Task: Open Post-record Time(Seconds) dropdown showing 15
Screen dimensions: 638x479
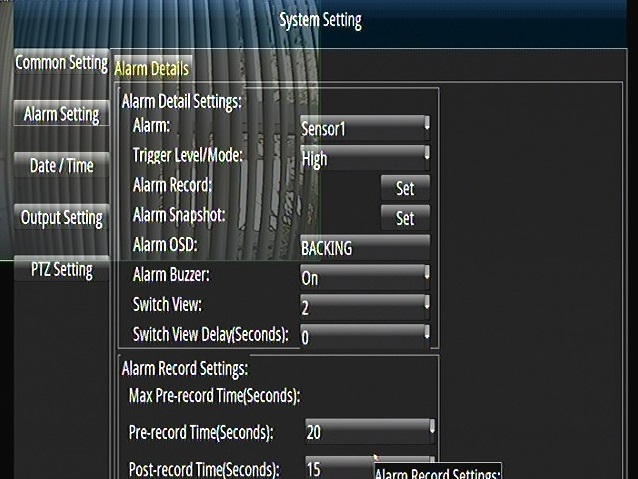Action: [x=370, y=468]
